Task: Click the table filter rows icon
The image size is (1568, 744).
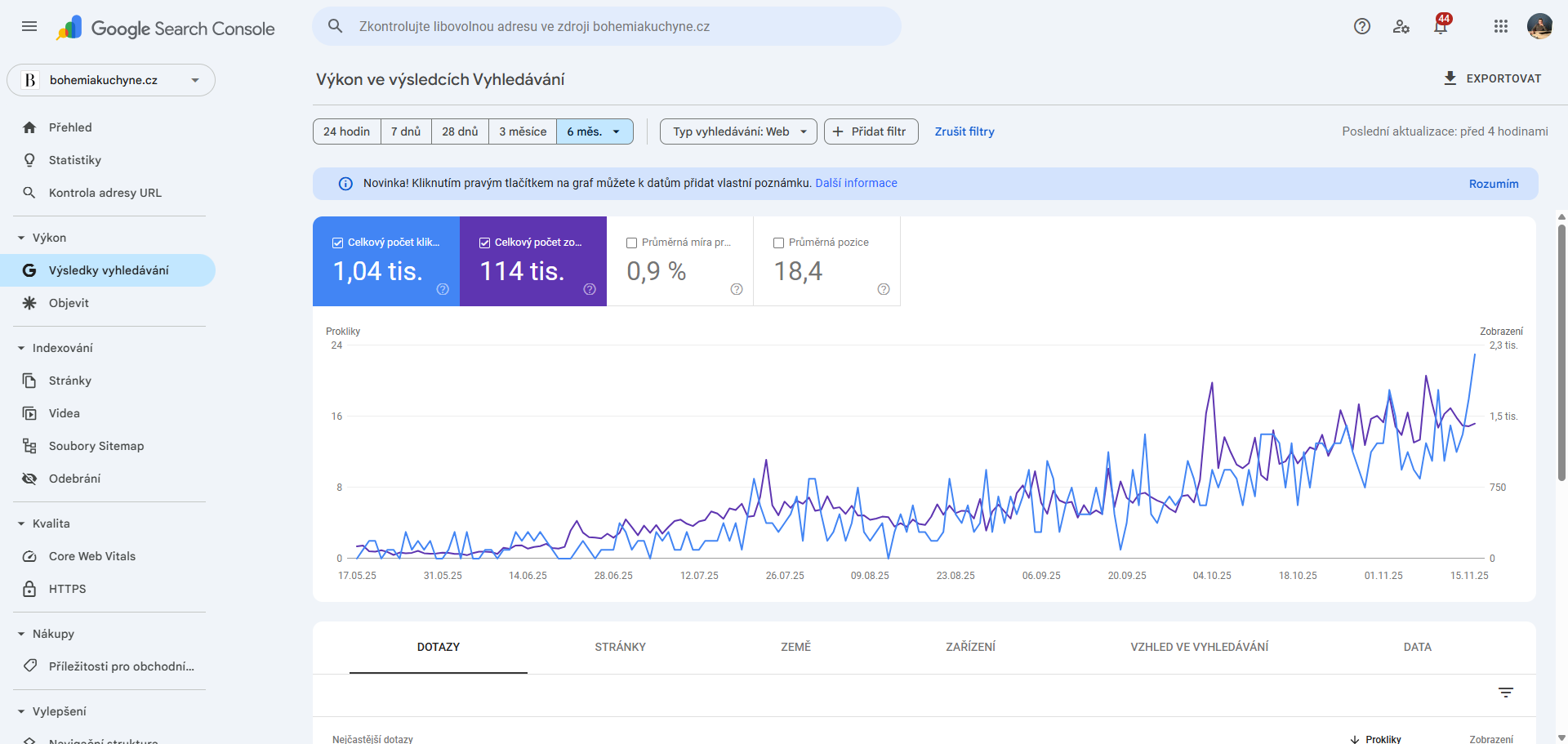Action: click(x=1506, y=693)
